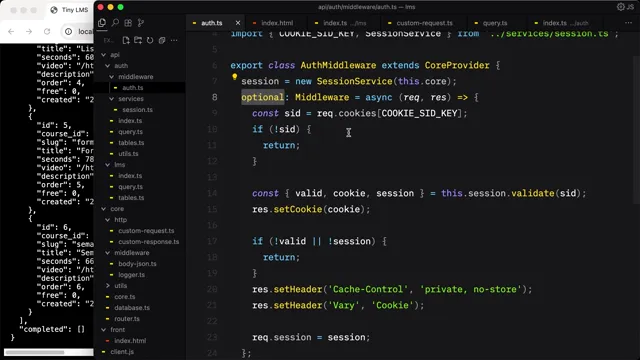Open utils.ts in auth folder
The image size is (640, 360).
click(x=128, y=154)
